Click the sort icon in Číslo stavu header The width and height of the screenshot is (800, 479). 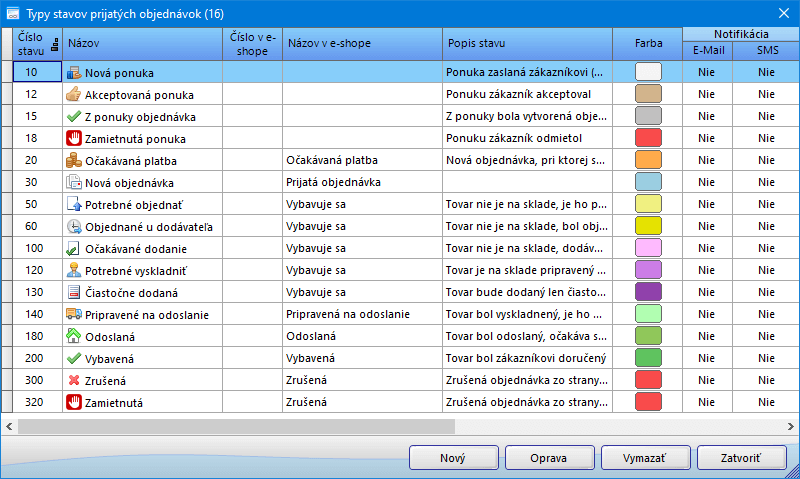(x=53, y=43)
